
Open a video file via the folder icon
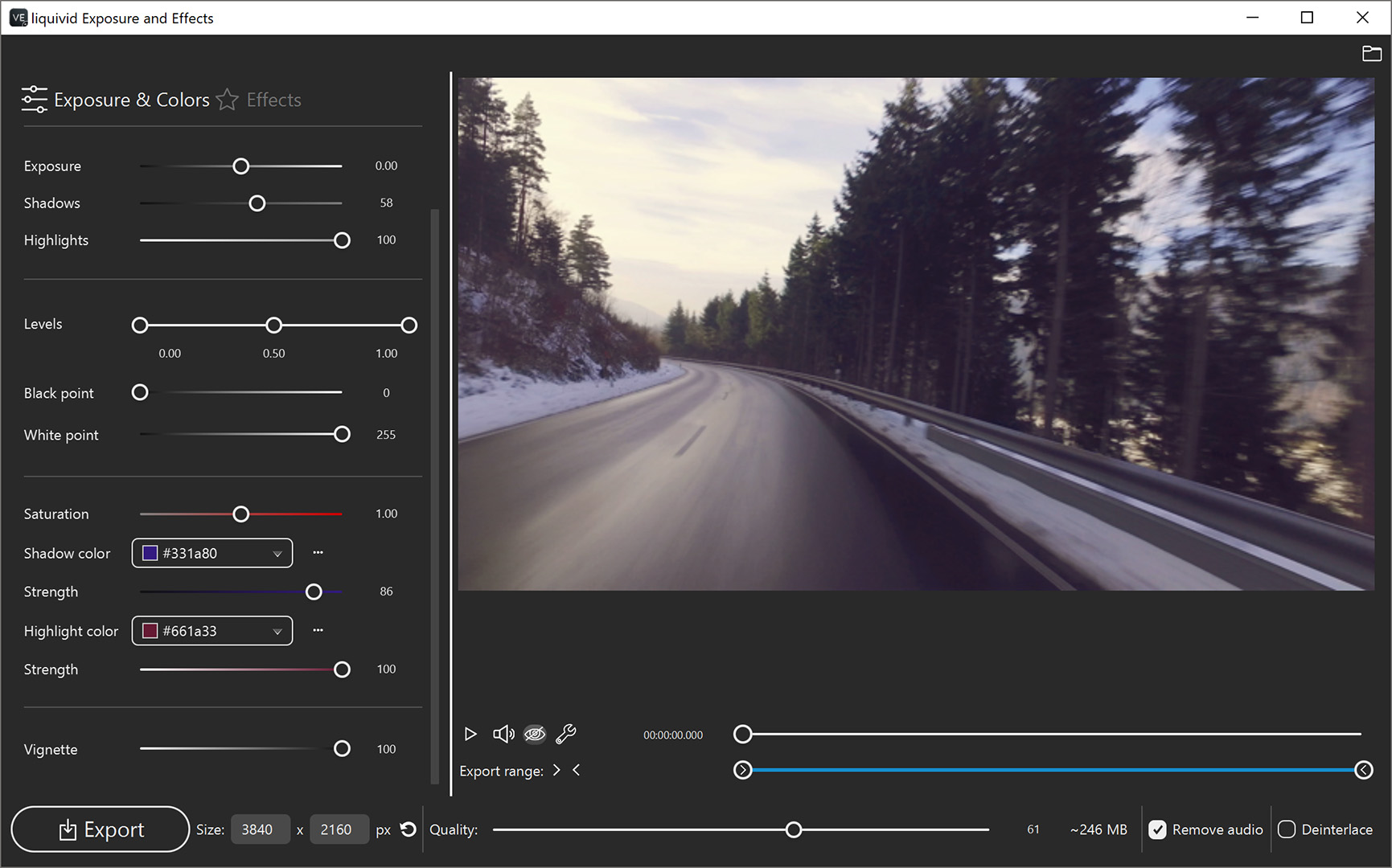pos(1371,53)
